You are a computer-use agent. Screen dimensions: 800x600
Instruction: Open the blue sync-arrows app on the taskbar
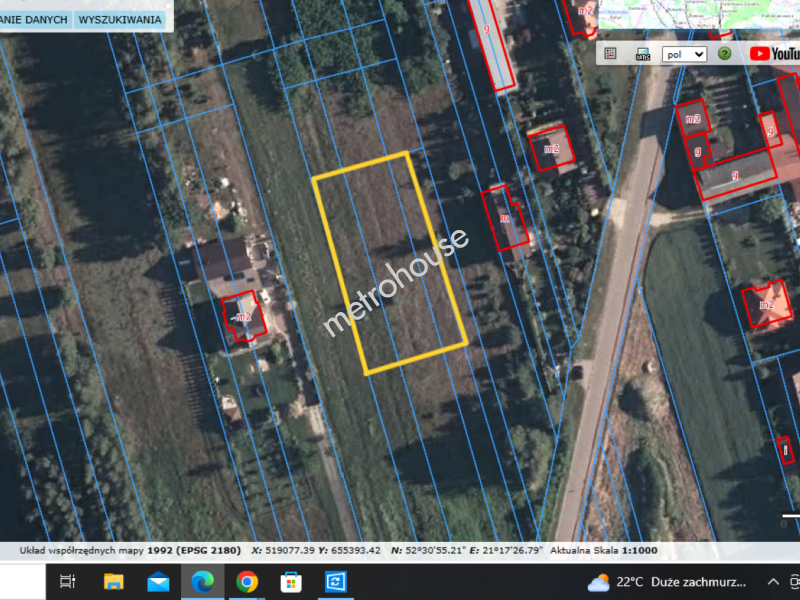pyautogui.click(x=336, y=582)
